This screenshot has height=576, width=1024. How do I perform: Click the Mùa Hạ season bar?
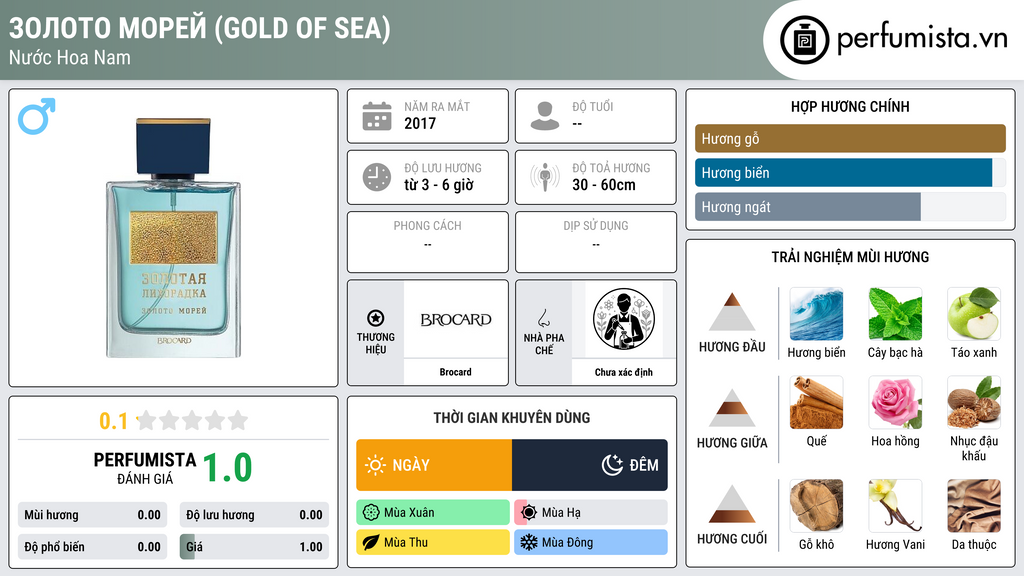[x=591, y=513]
